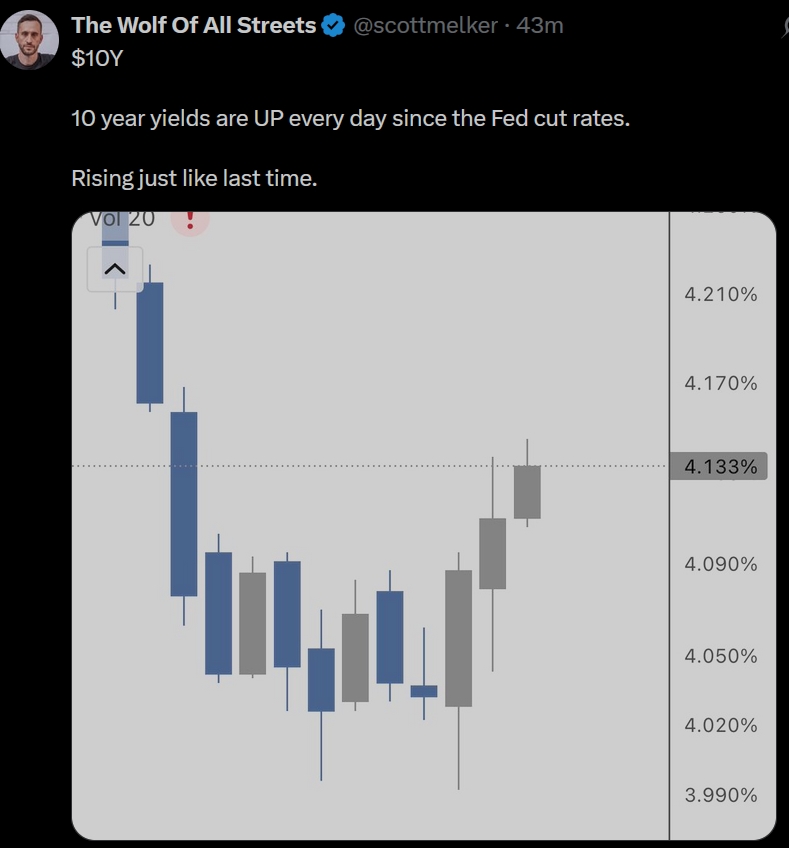This screenshot has width=789, height=848.
Task: Click the 3.990% price axis label
Action: (x=720, y=795)
